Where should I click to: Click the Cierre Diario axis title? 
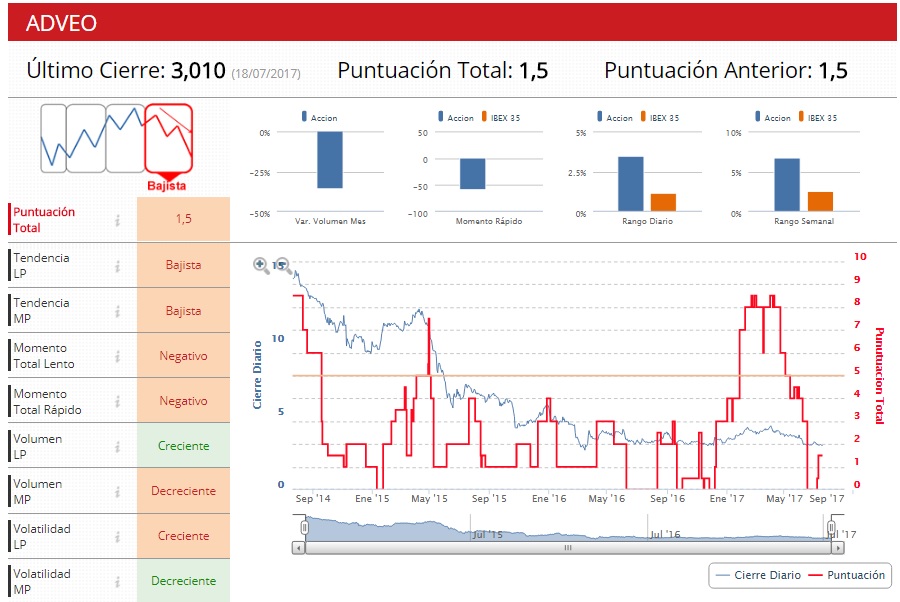click(257, 375)
